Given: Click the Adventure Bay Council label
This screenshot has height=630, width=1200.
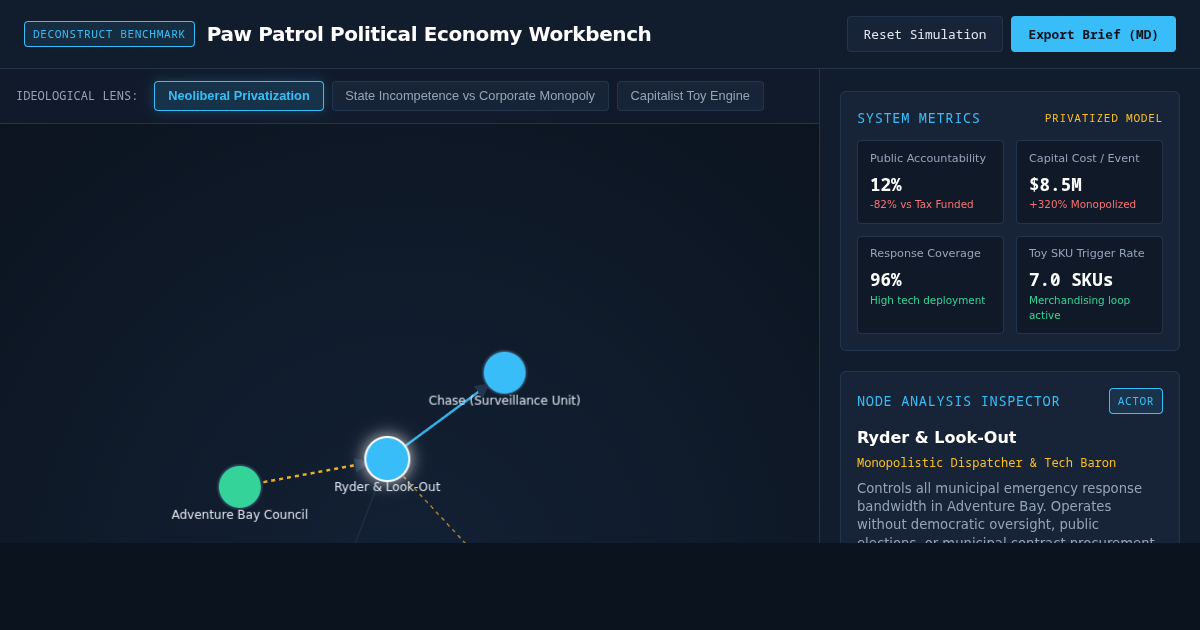Looking at the screenshot, I should tap(240, 515).
